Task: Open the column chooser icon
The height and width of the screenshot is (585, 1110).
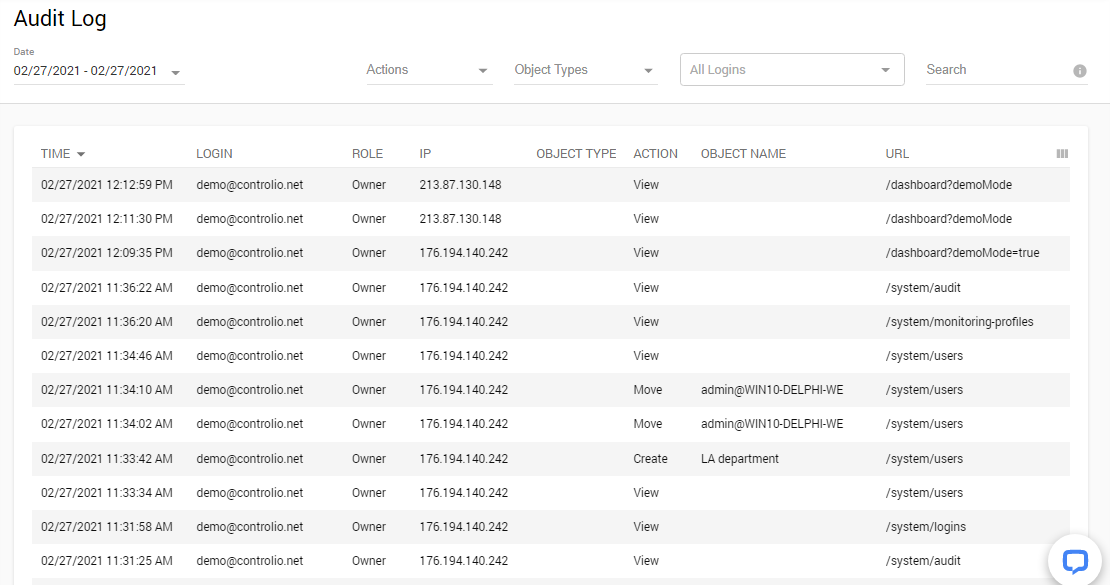Action: tap(1062, 154)
